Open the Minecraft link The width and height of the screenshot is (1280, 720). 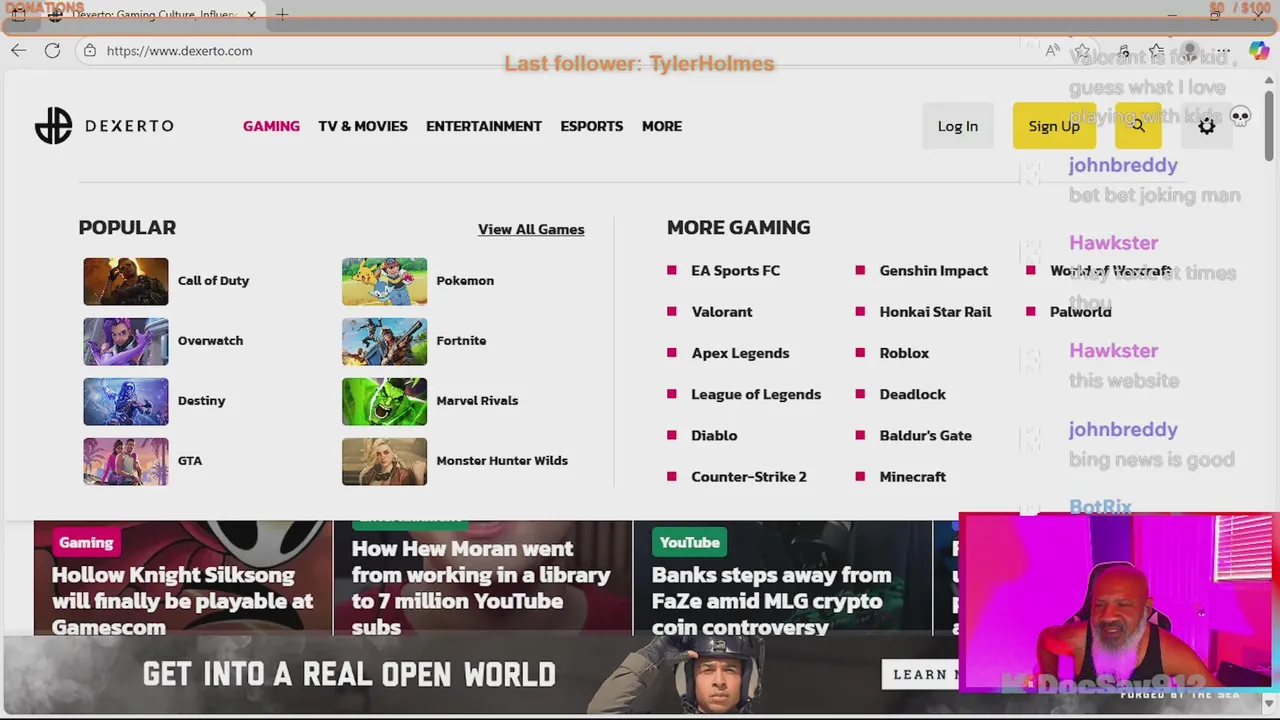coord(912,476)
